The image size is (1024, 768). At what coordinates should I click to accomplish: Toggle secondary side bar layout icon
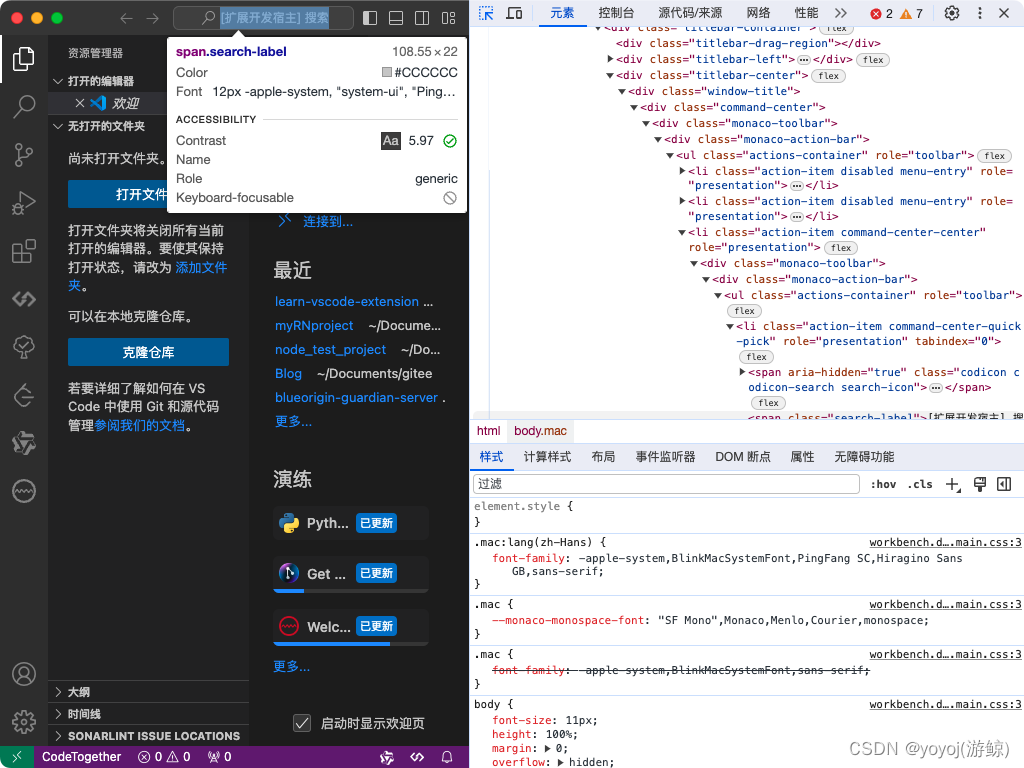pos(422,18)
